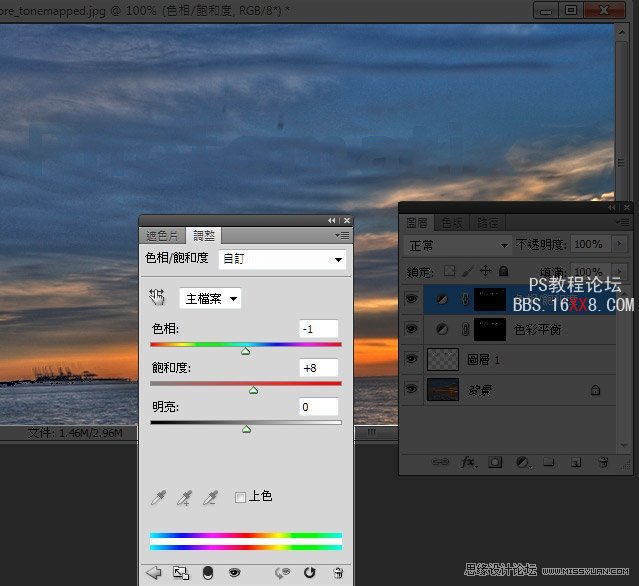Image resolution: width=639 pixels, height=586 pixels.
Task: Select 背景 layer thumbnail
Action: click(443, 390)
